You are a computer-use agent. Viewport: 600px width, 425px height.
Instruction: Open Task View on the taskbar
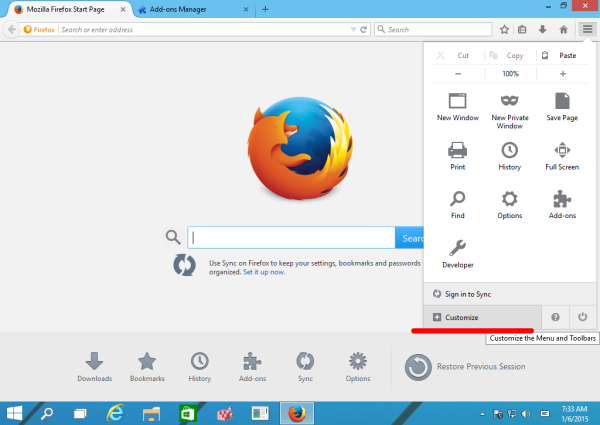click(80, 414)
